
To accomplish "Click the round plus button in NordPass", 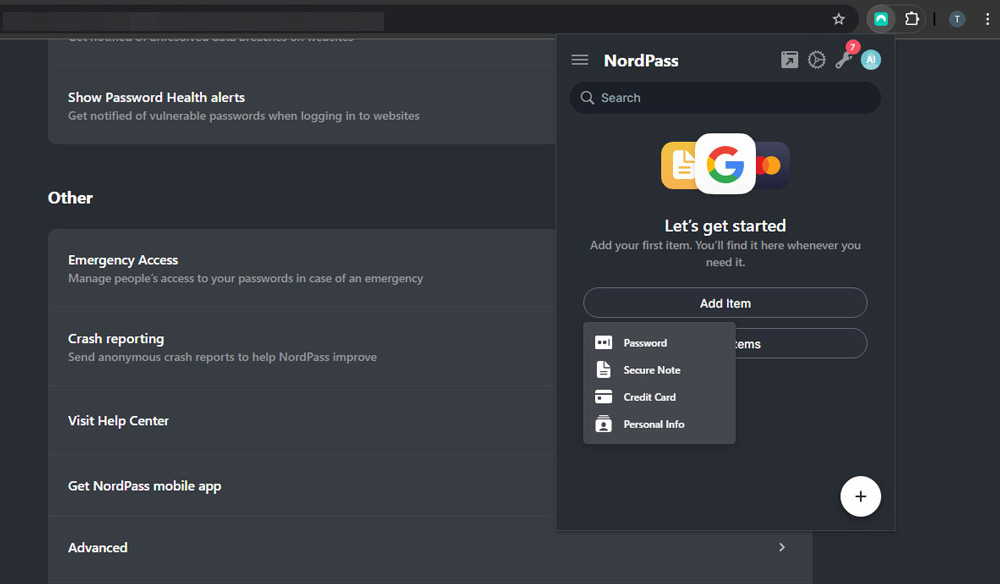I will click(860, 496).
